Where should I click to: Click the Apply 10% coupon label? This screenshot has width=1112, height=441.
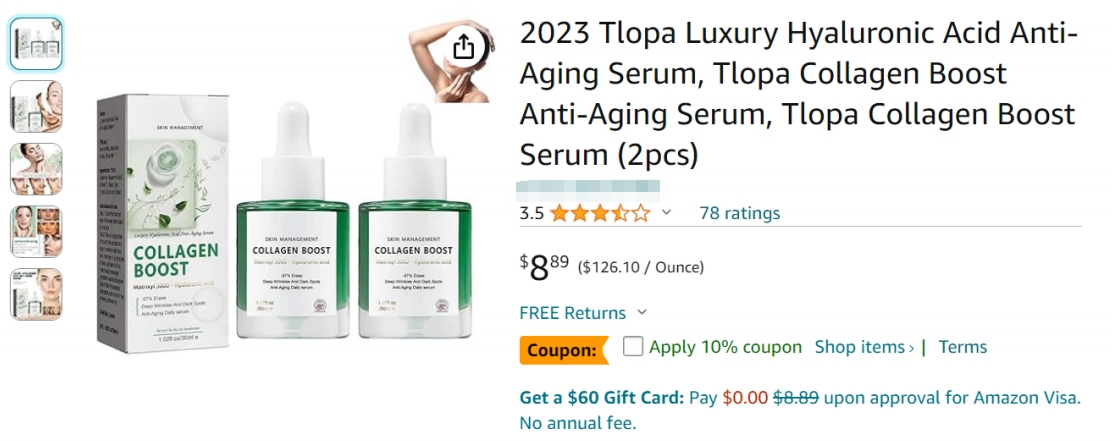[x=725, y=347]
